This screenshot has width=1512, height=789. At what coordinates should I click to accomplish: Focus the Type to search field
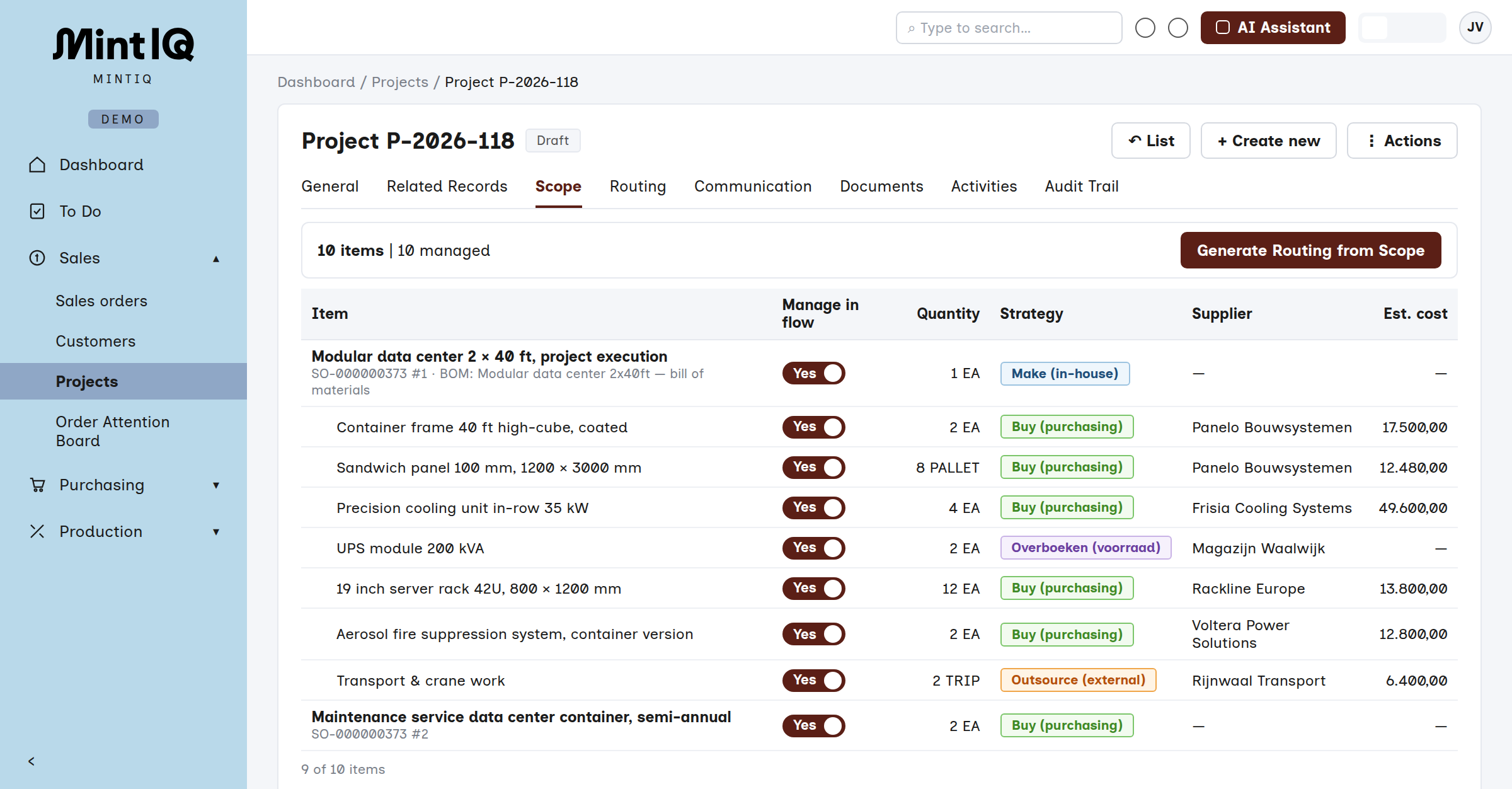pos(1009,28)
